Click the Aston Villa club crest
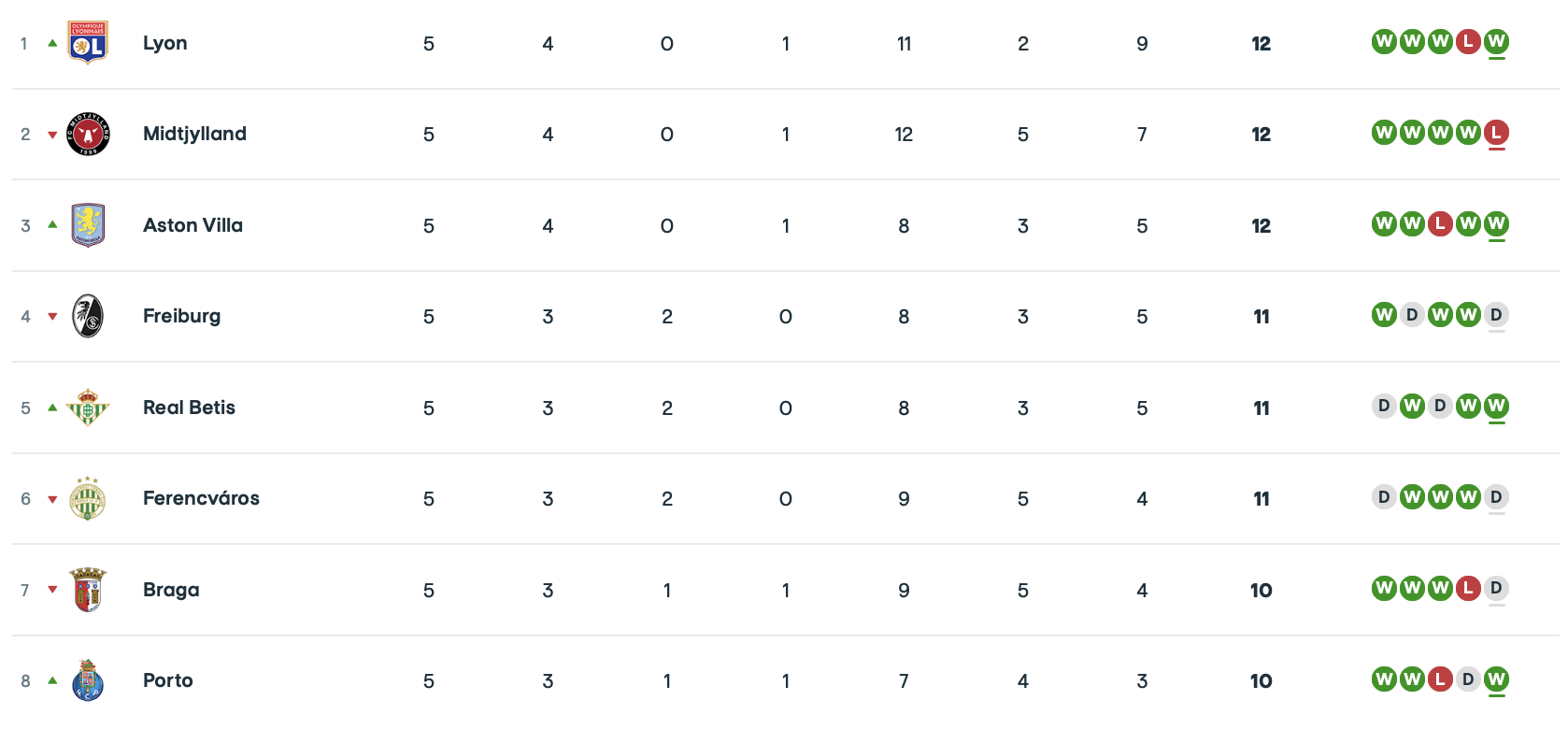The height and width of the screenshot is (729, 1568). point(88,225)
